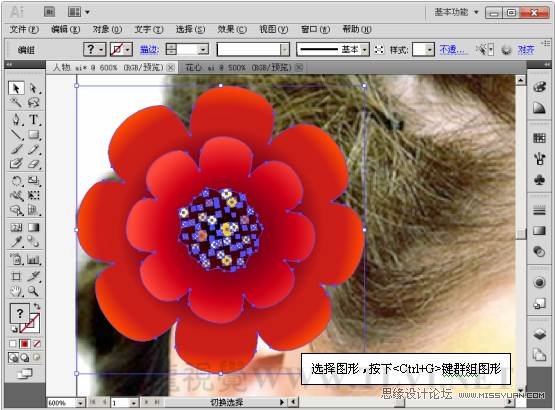Select the Warp tool
Image resolution: width=555 pixels, height=410 pixels.
[x=16, y=195]
